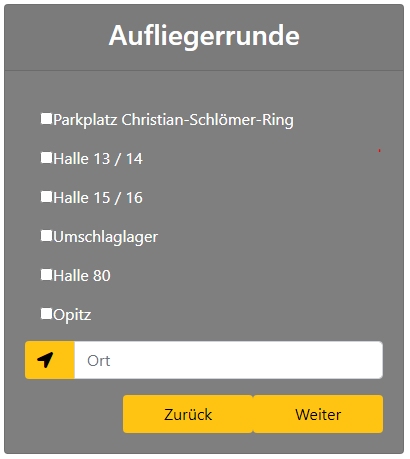Image resolution: width=410 pixels, height=459 pixels.
Task: Click the Halle 80 label text
Action: (82, 276)
